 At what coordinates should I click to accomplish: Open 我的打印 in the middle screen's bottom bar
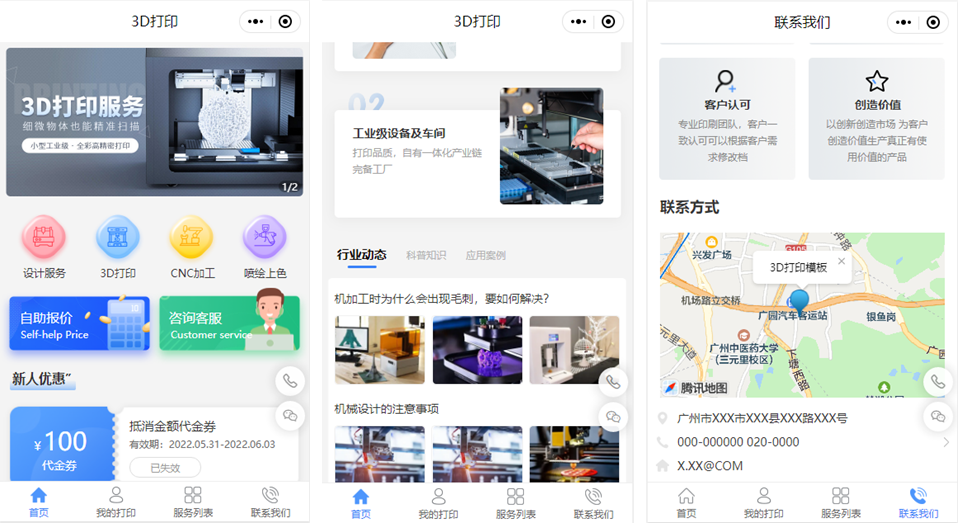point(438,504)
